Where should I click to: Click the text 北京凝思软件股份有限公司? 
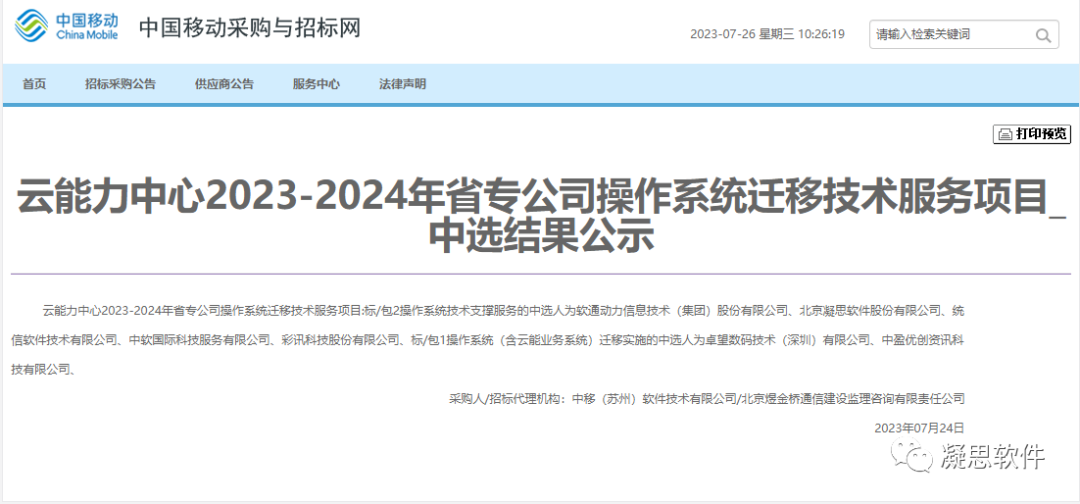coord(869,311)
